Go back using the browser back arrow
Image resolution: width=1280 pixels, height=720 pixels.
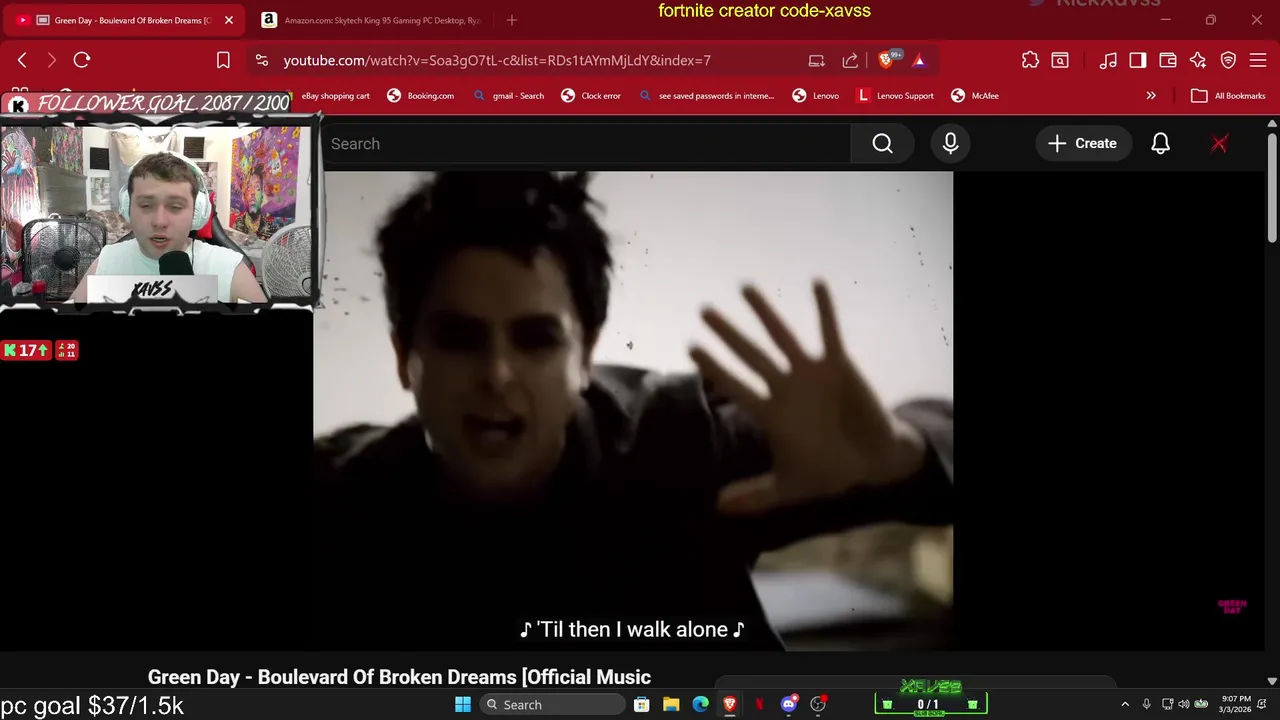point(22,60)
